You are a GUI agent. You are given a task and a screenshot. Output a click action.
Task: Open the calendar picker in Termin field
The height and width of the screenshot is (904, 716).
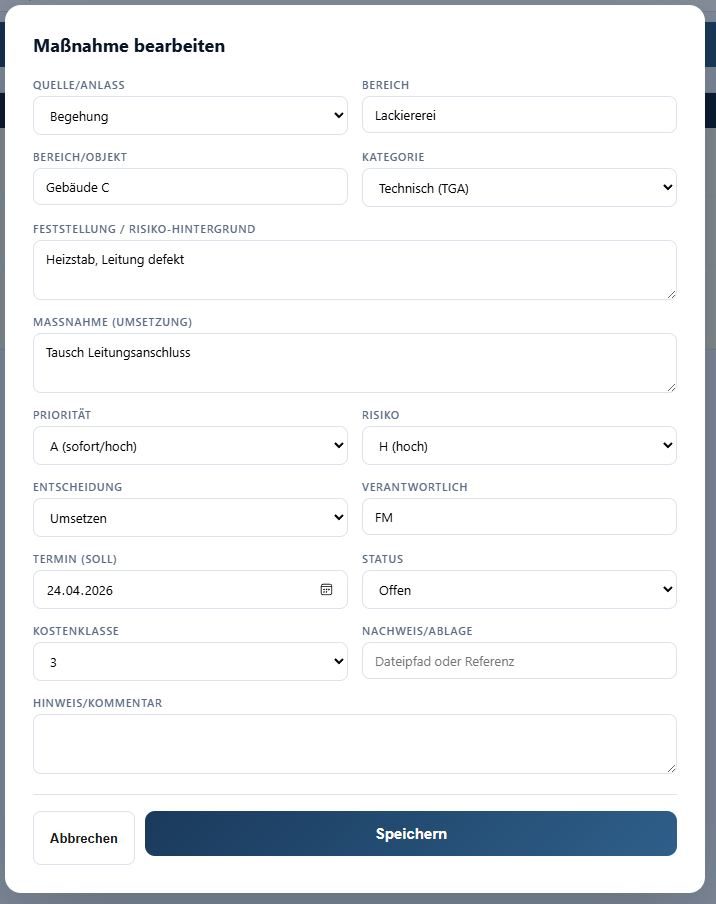(x=326, y=589)
